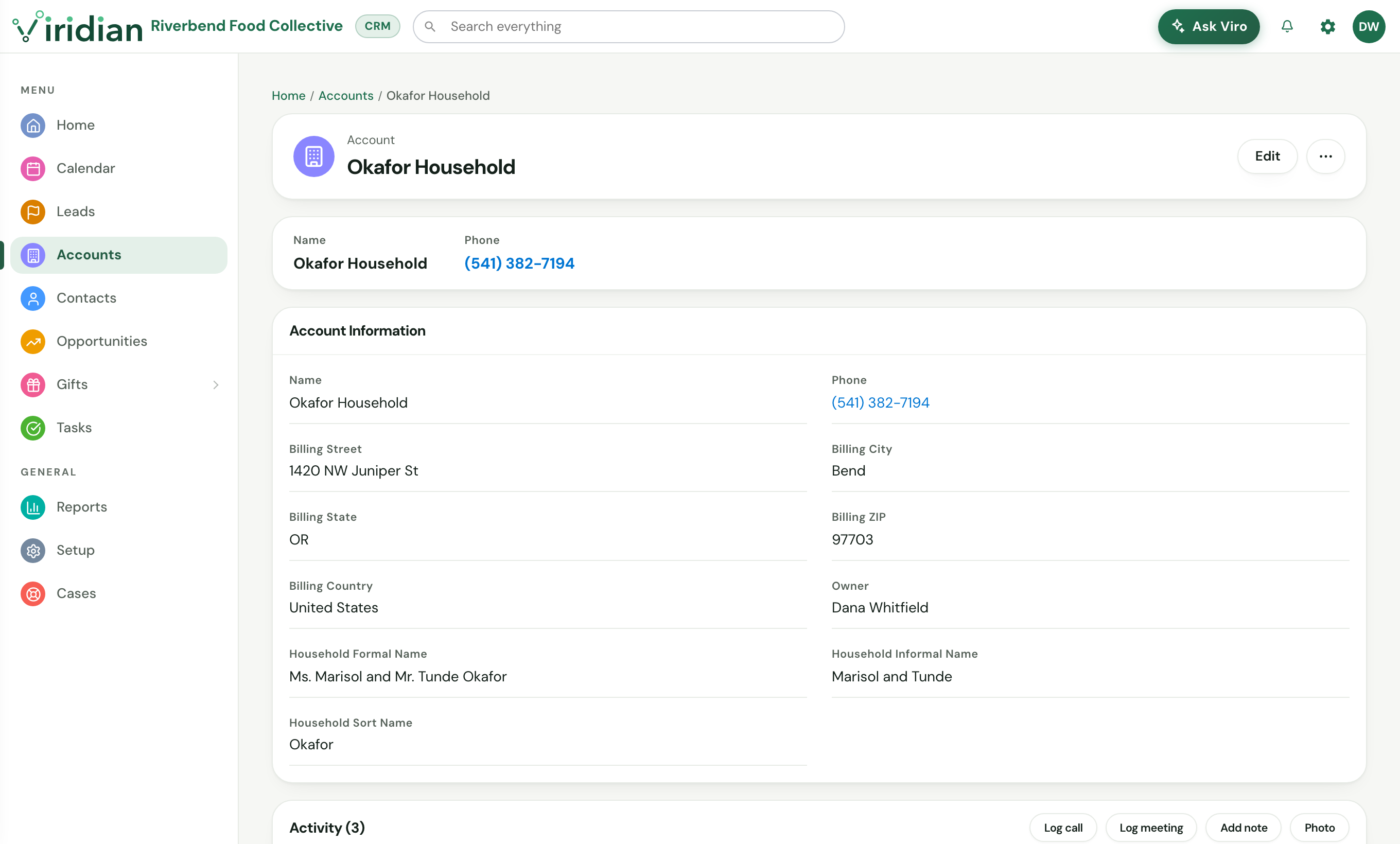
Task: Expand the Gifts submenu chevron
Action: 216,384
